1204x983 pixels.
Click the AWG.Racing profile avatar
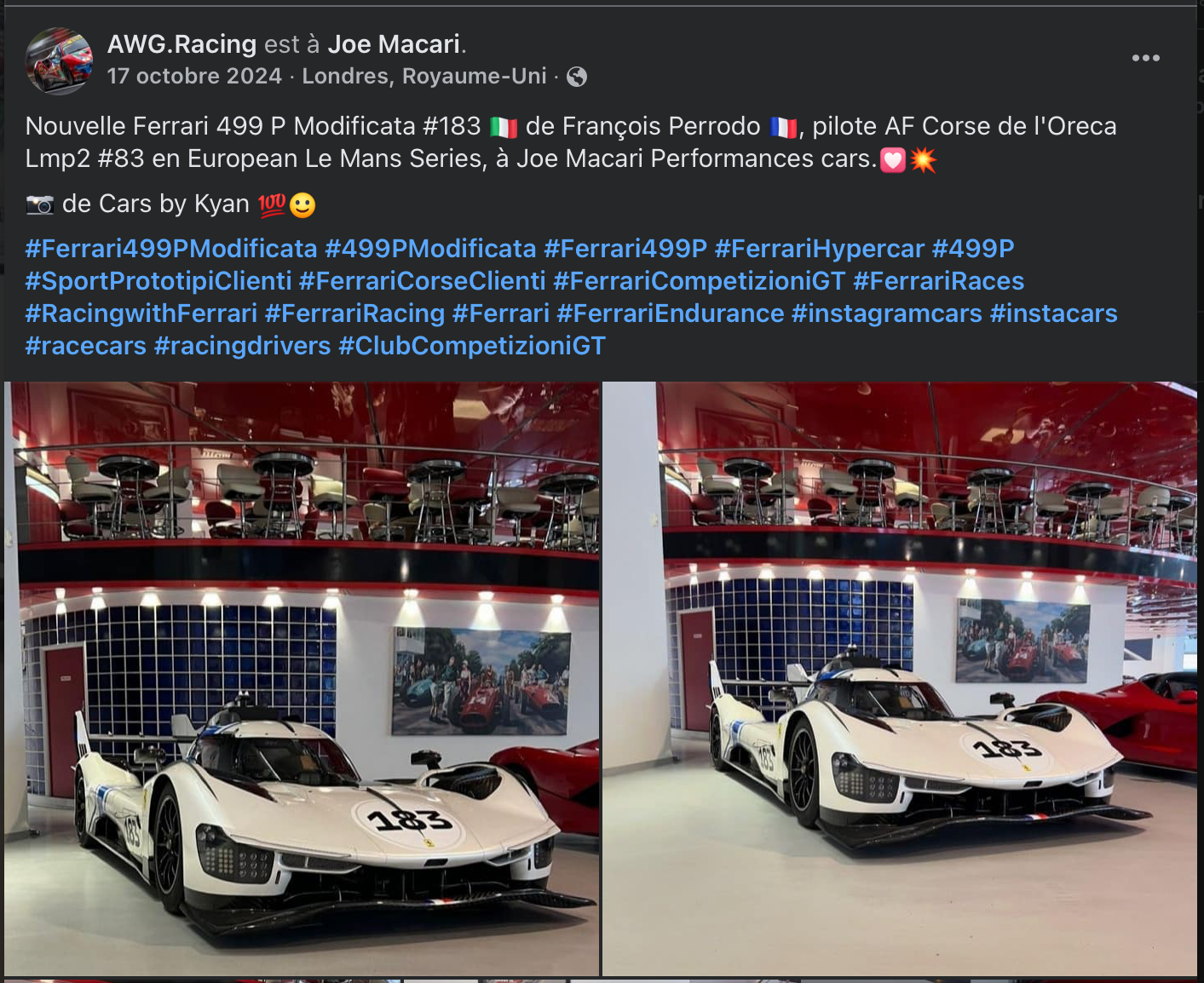[x=59, y=60]
